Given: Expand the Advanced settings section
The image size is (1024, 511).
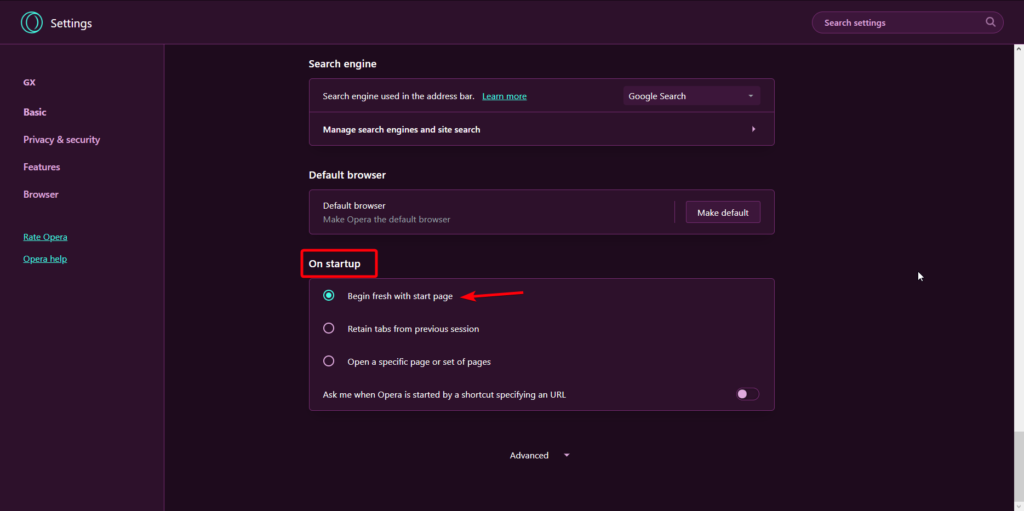Looking at the screenshot, I should pyautogui.click(x=539, y=455).
